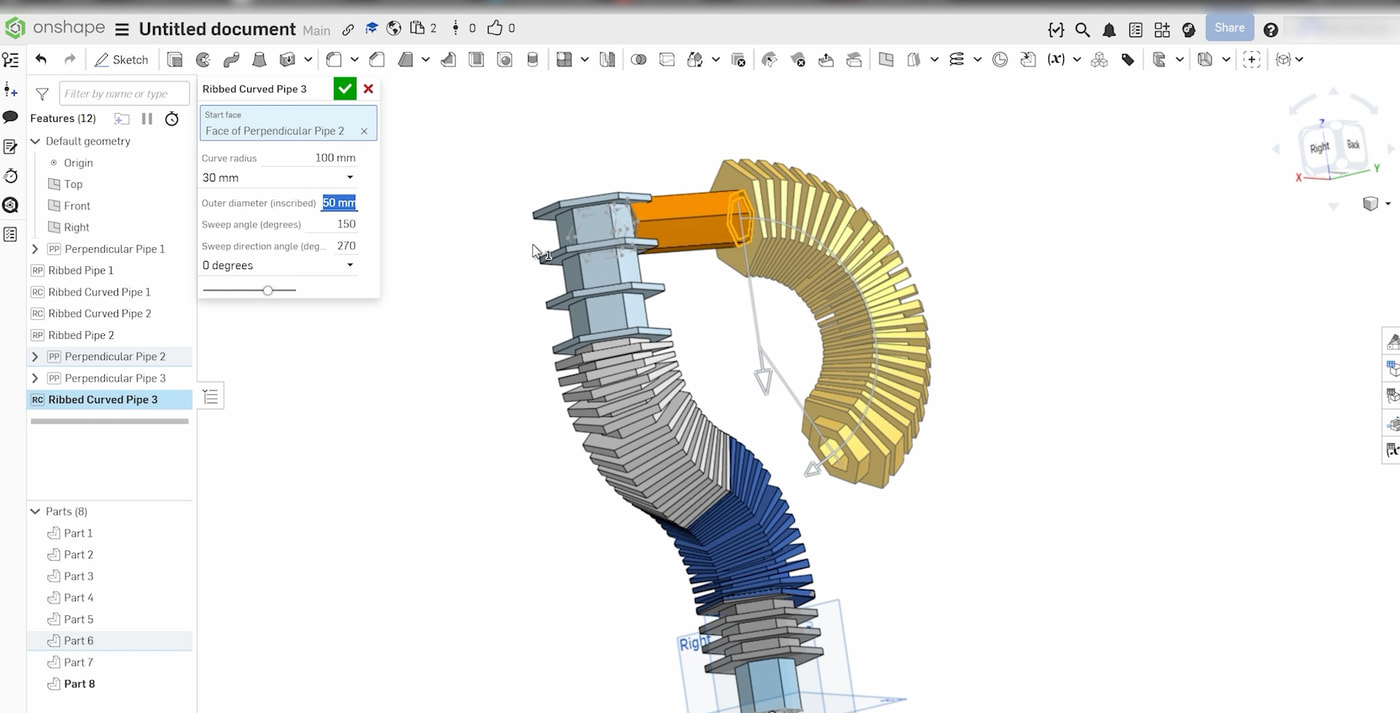The height and width of the screenshot is (713, 1400).
Task: Click the Back face of view cube
Action: 1353,145
